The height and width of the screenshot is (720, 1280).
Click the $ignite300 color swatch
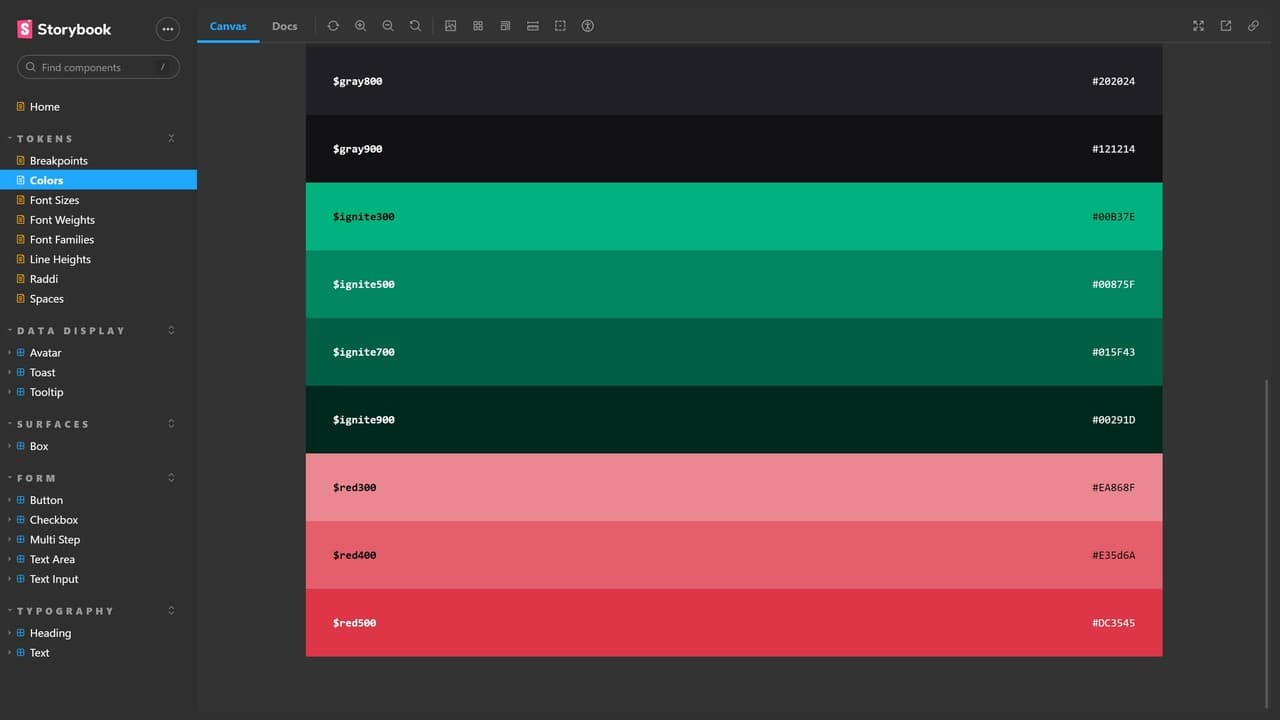coord(733,217)
